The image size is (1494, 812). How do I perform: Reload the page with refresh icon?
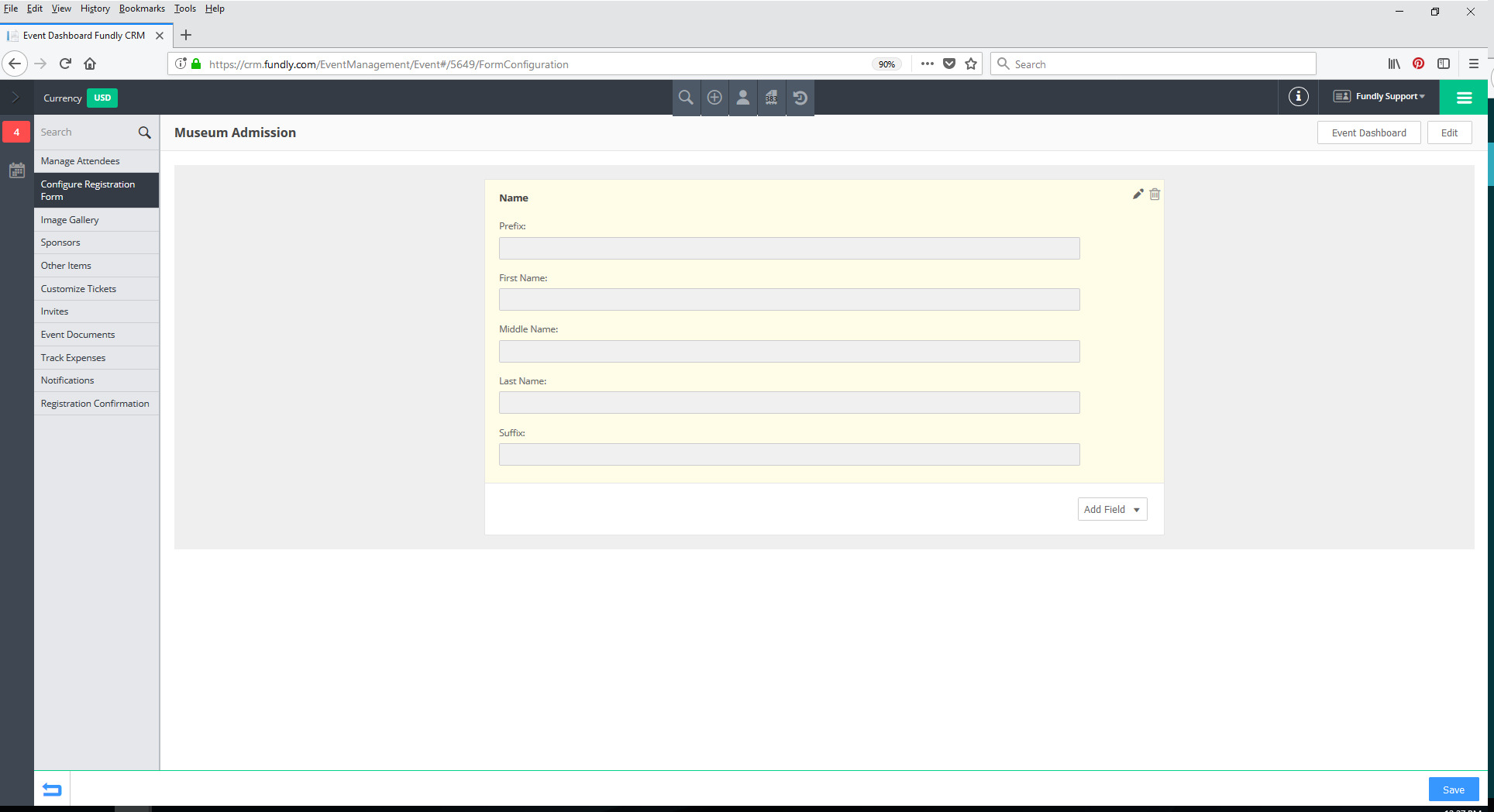click(x=66, y=64)
